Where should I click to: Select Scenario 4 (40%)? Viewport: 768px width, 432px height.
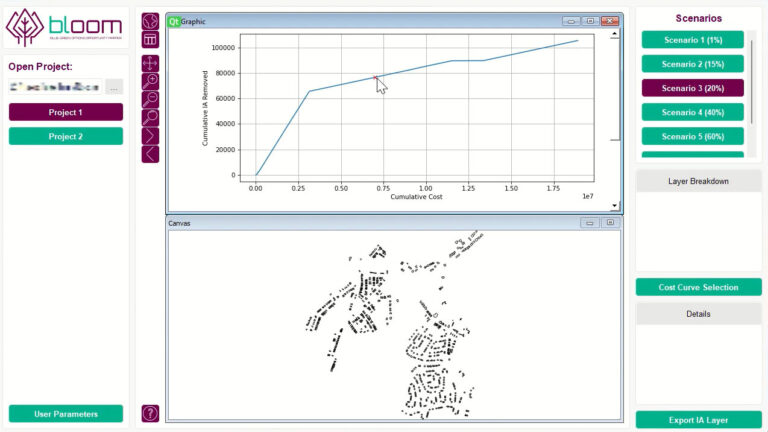pyautogui.click(x=693, y=112)
